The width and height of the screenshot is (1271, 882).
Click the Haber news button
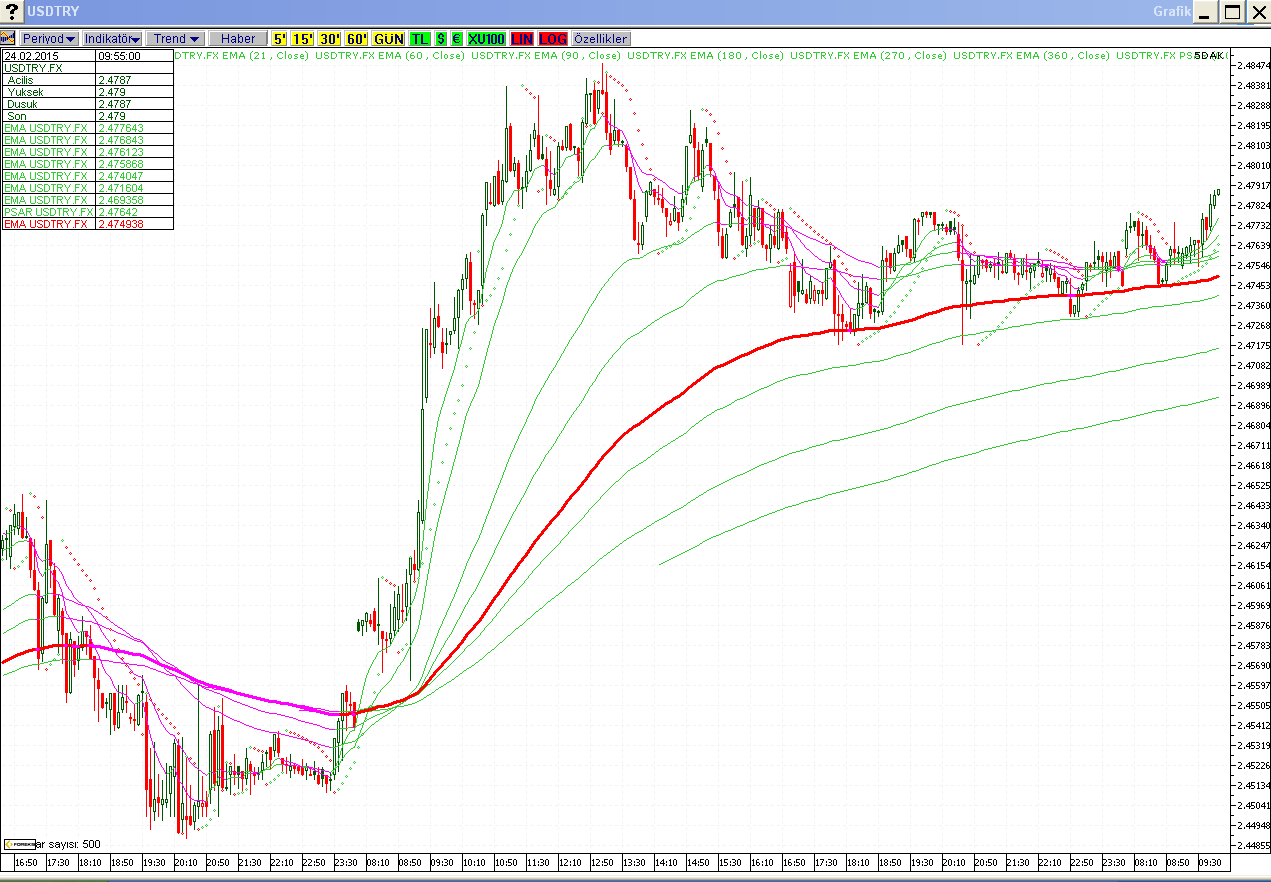pos(238,38)
